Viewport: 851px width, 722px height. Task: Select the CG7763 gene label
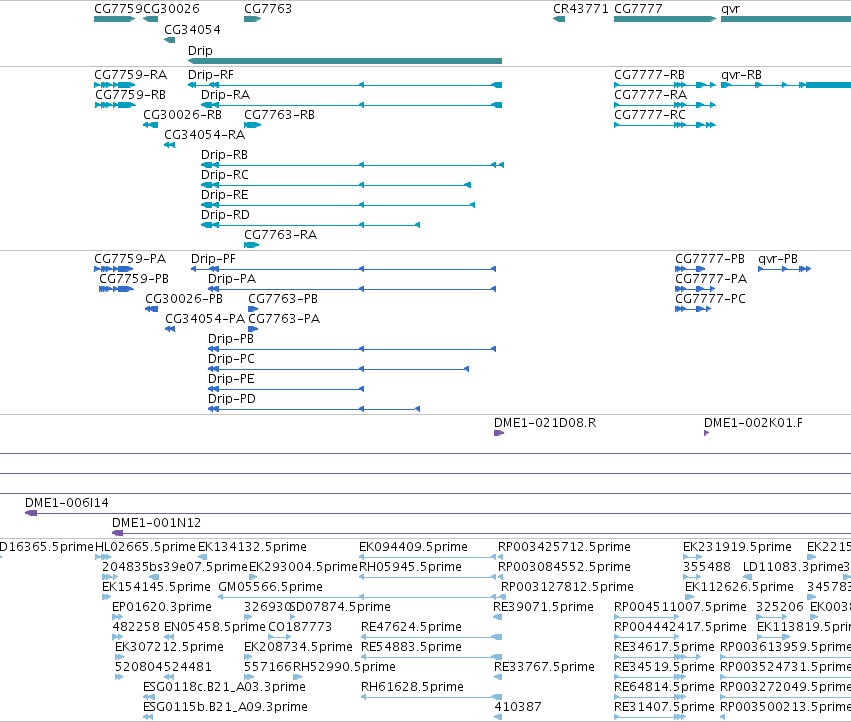point(268,9)
